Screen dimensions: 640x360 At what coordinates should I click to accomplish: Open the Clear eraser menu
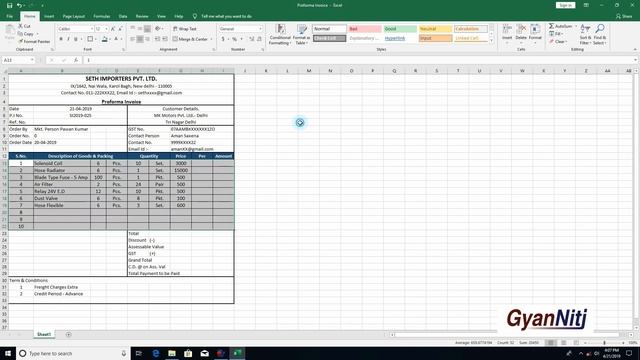(558, 42)
